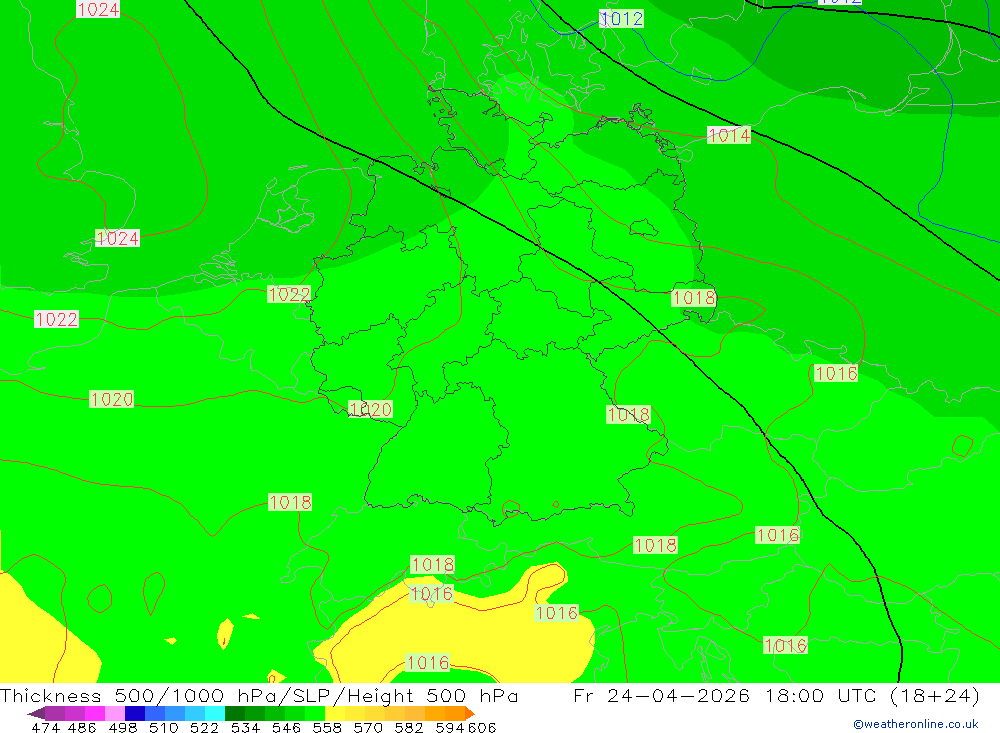Select the darkest green legend swatch
This screenshot has width=1000, height=733.
(x=235, y=713)
